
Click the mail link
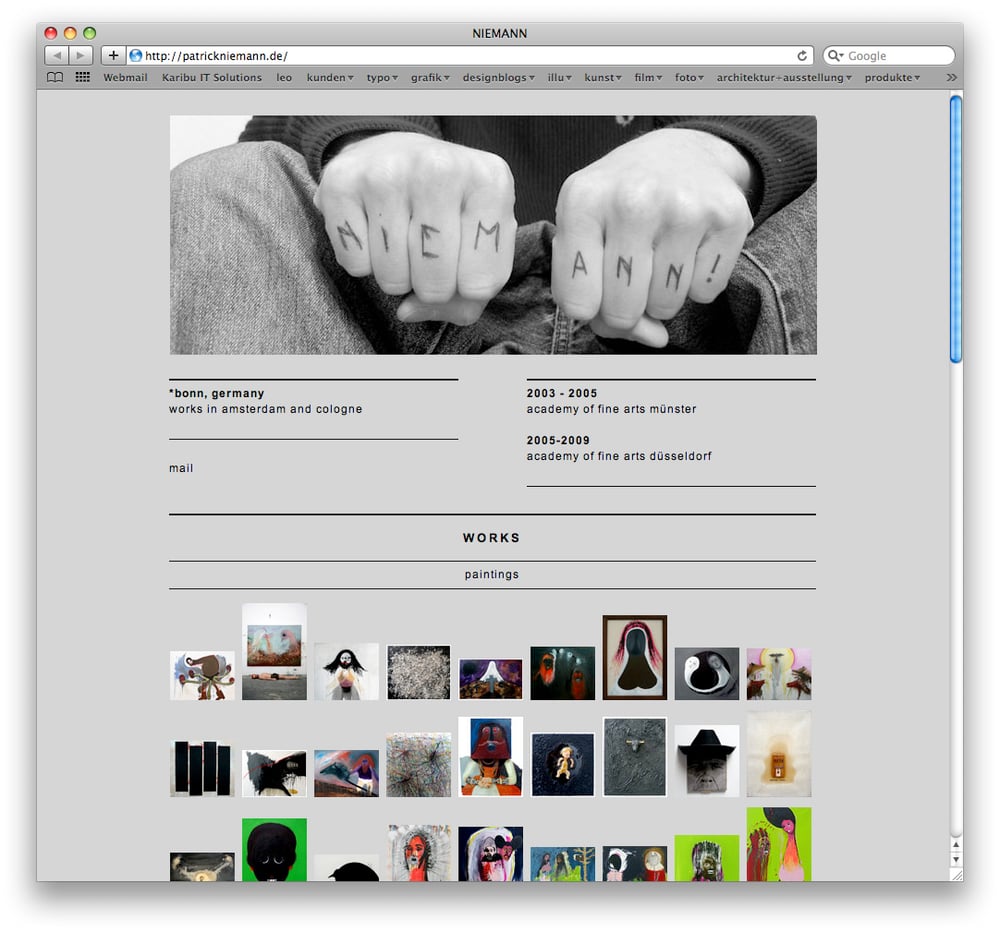[181, 468]
